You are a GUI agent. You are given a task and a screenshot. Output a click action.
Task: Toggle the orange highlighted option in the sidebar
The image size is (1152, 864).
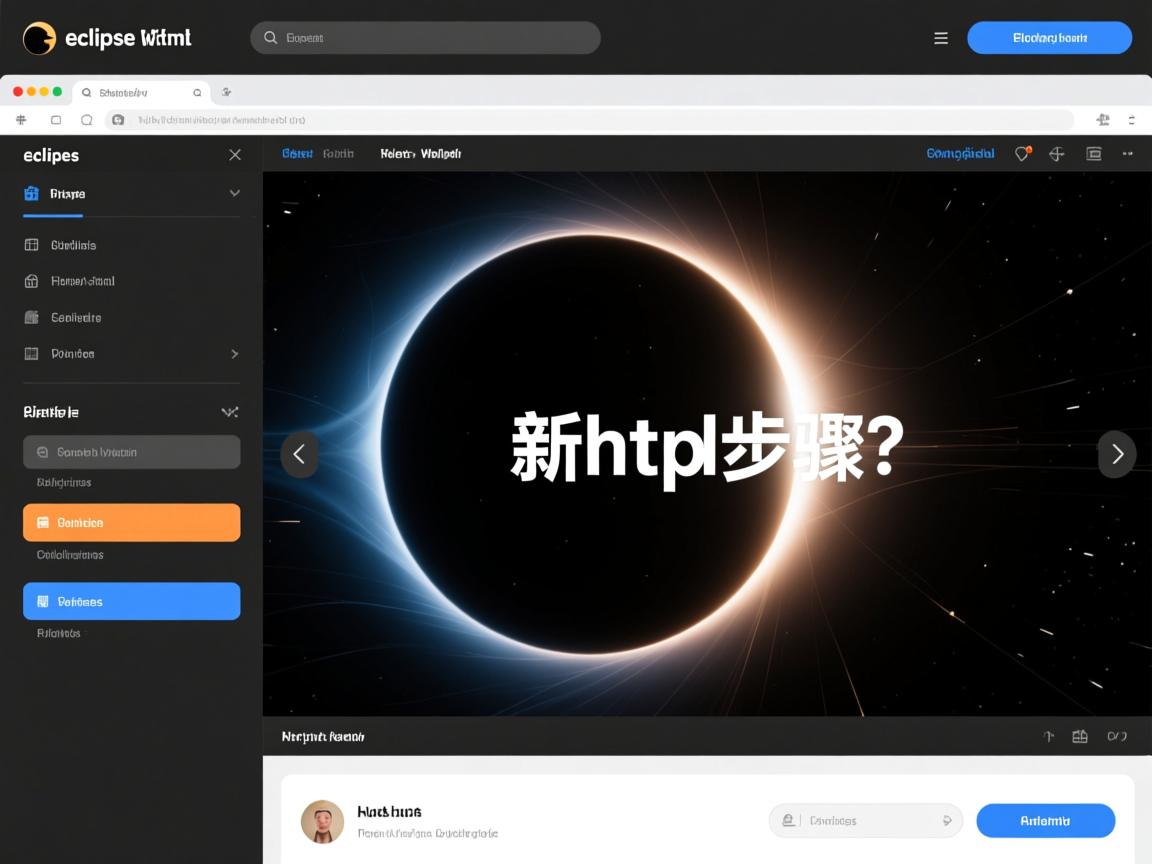pos(131,522)
